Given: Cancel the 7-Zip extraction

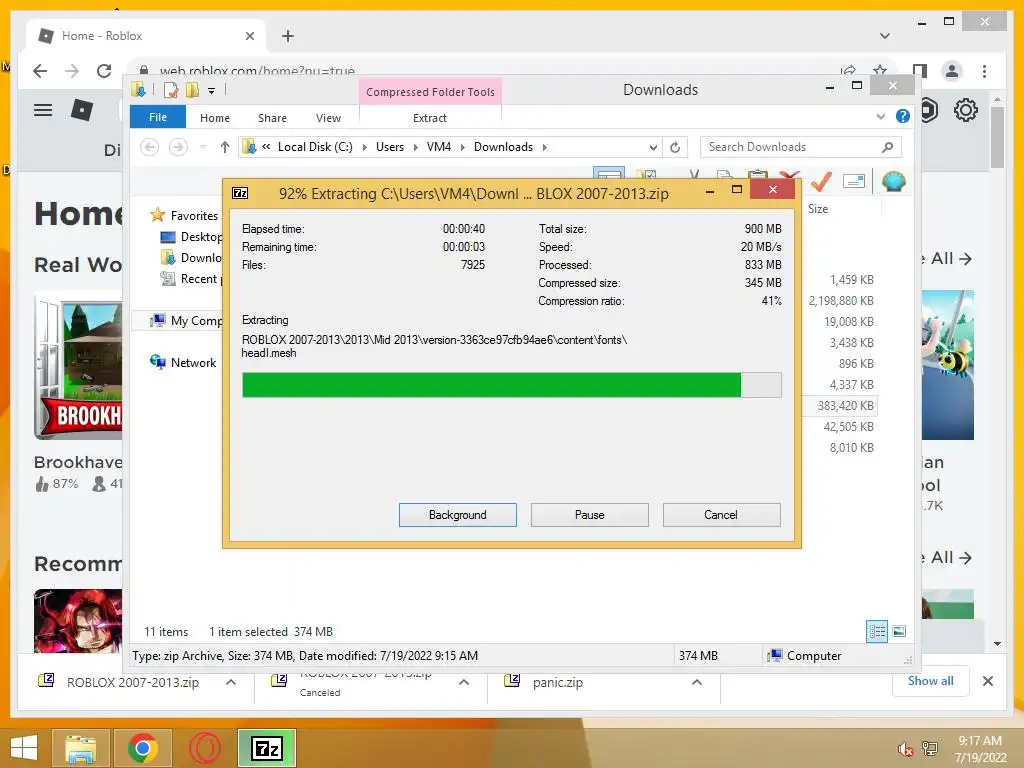Looking at the screenshot, I should pyautogui.click(x=721, y=515).
